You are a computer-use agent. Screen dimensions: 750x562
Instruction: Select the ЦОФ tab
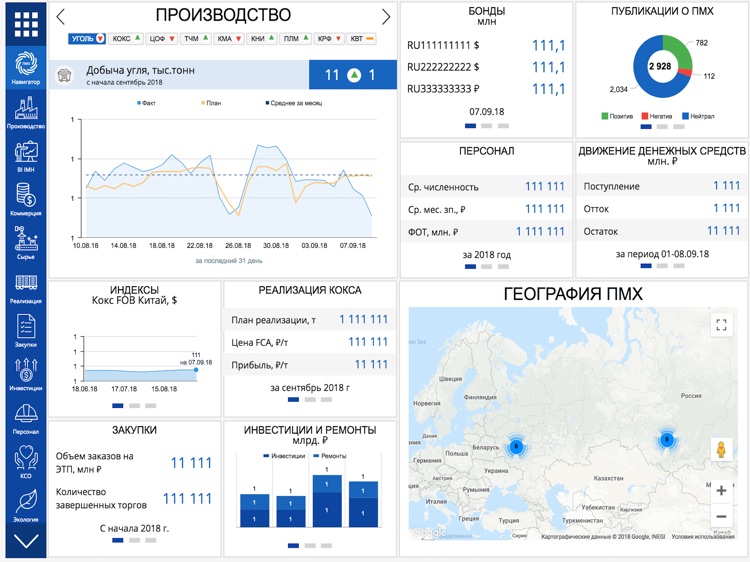tap(161, 39)
